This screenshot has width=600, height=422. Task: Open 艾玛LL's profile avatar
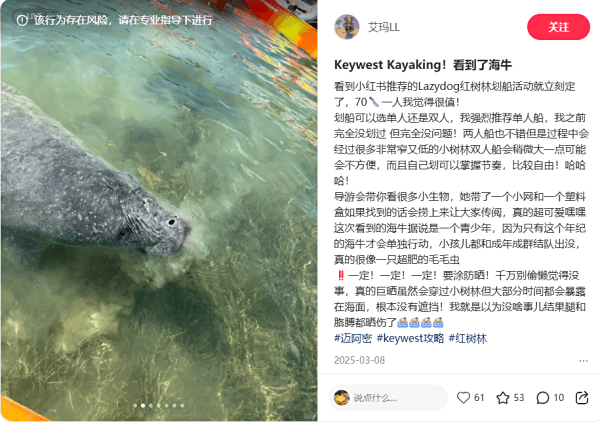[x=347, y=27]
